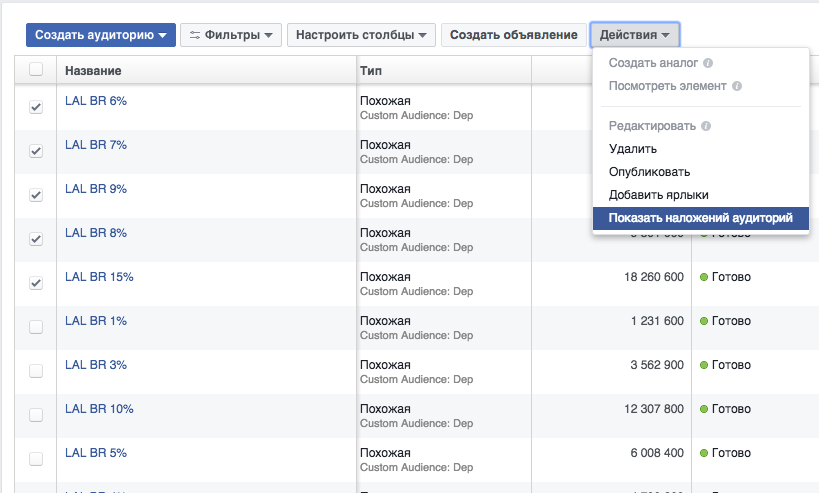This screenshot has width=819, height=493.
Task: Click the sliders icon on the Фильтры button
Action: click(194, 35)
